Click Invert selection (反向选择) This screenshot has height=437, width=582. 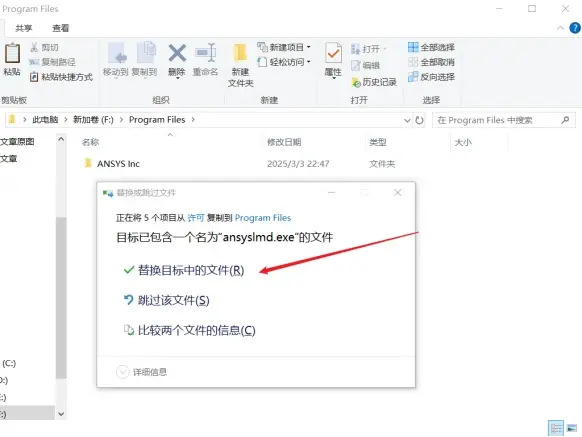431,77
